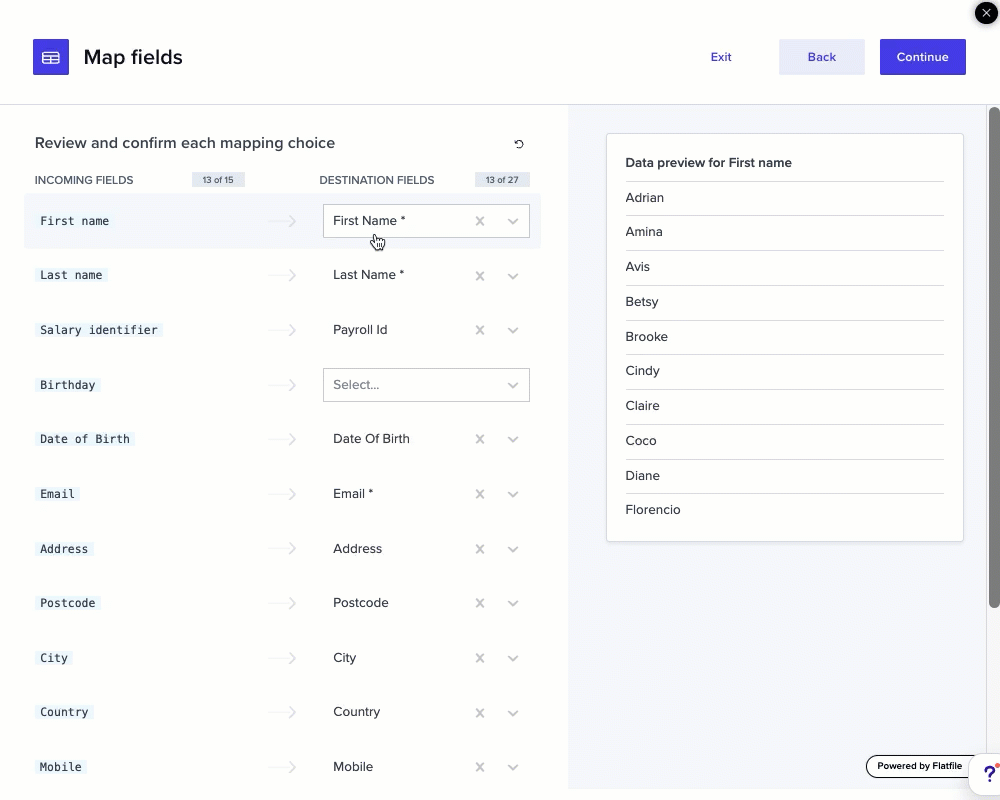Go back with the Back button
Viewport: 1000px width, 800px height.
tap(821, 57)
